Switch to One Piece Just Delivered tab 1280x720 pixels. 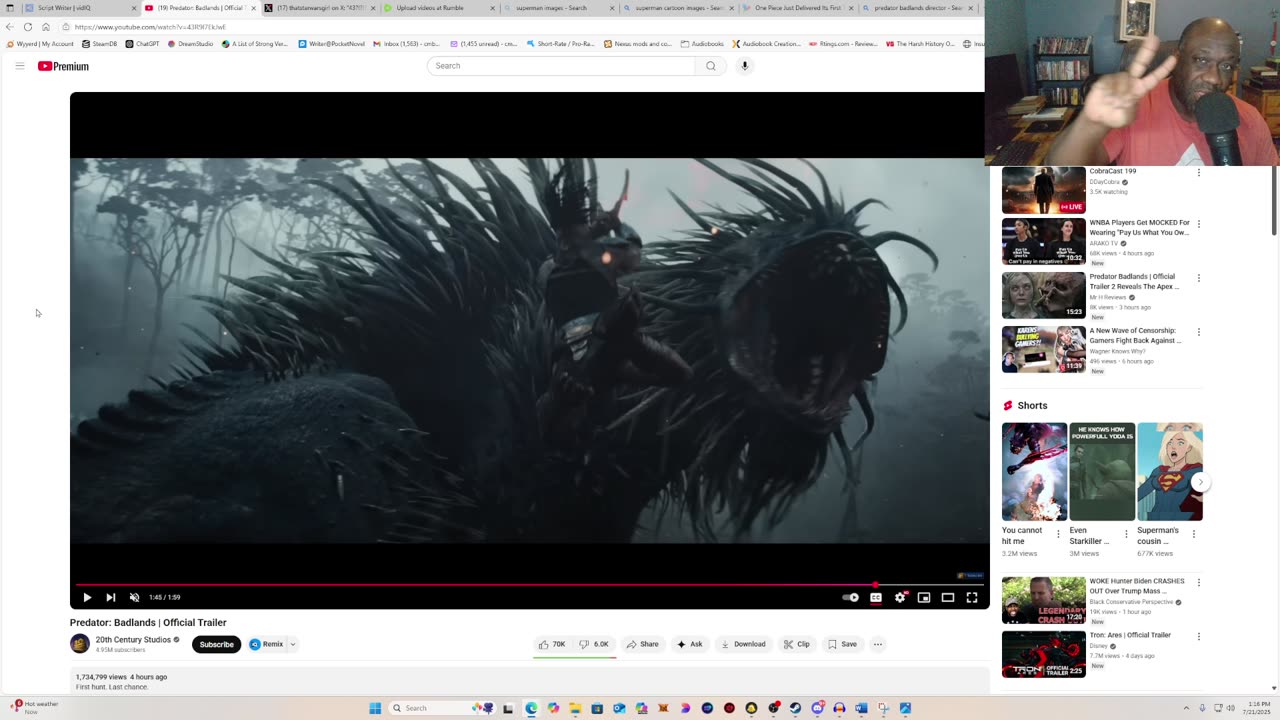pyautogui.click(x=797, y=8)
